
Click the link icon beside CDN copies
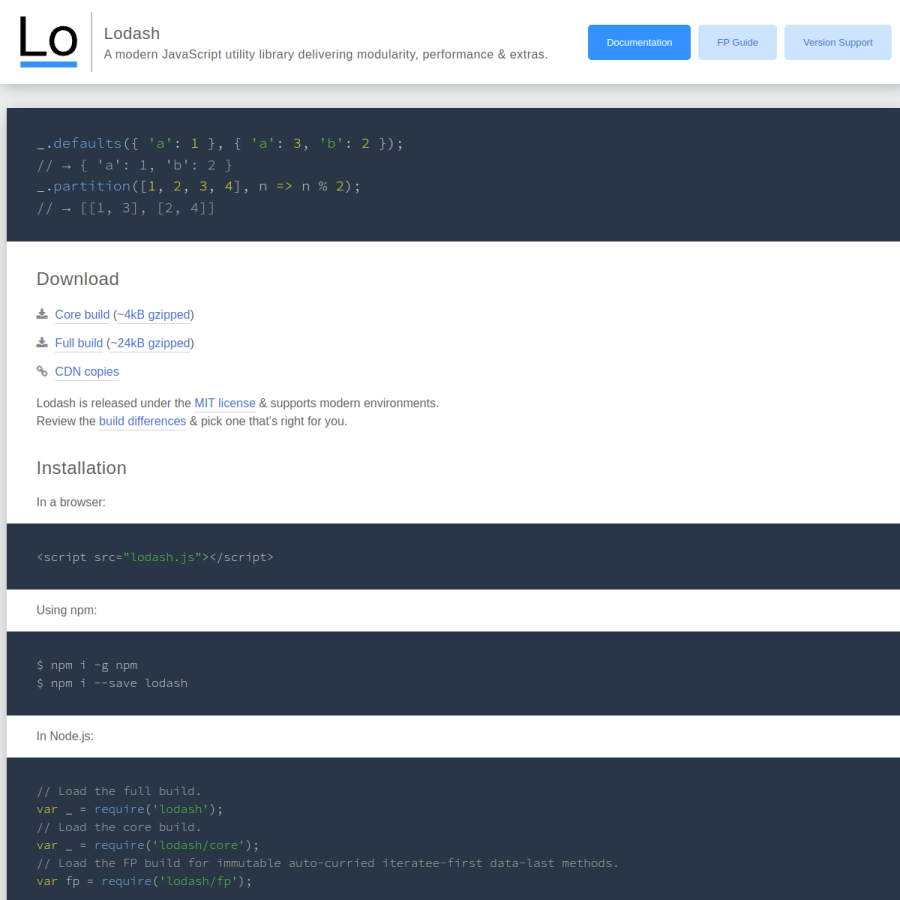(42, 371)
